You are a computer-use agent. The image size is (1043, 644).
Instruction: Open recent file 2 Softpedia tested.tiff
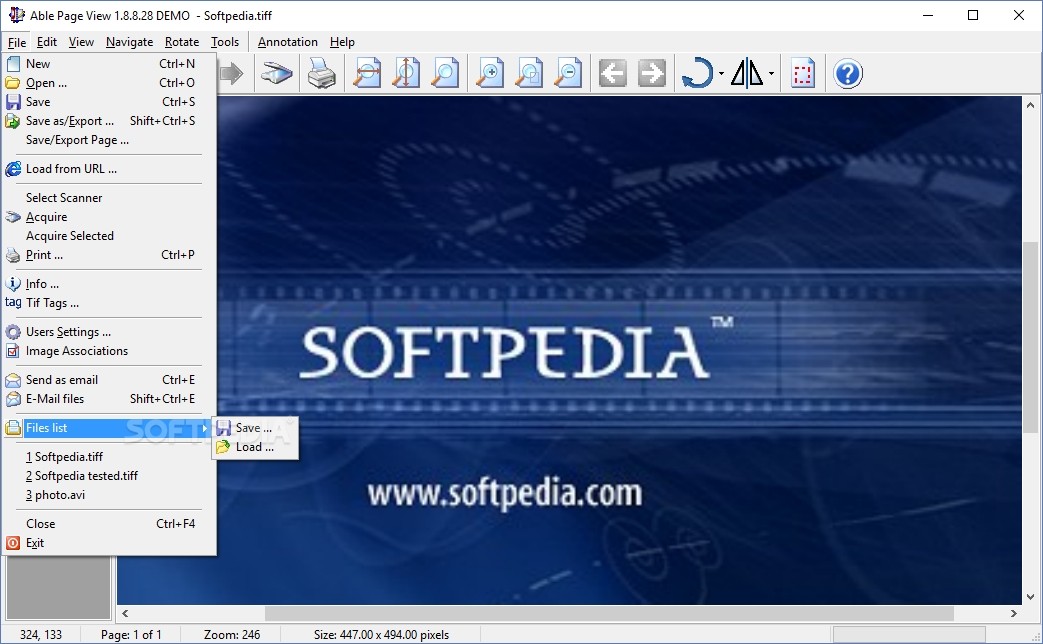109,476
